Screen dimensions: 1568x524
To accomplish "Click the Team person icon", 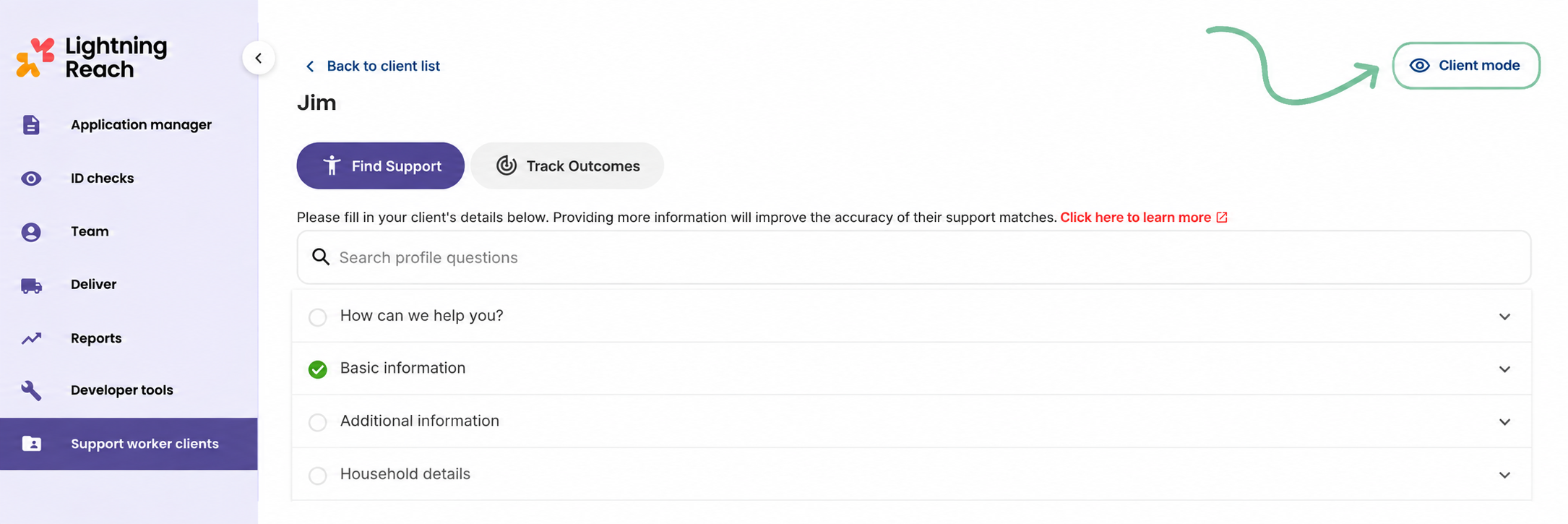I will tap(31, 232).
